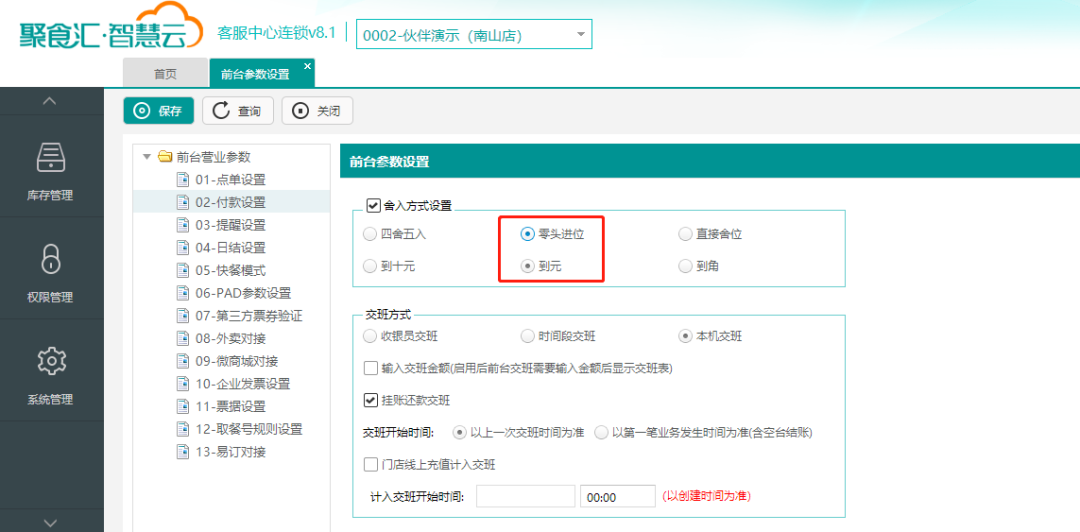Expand sidebar with the bottom chevron
1080x532 pixels.
click(51, 521)
